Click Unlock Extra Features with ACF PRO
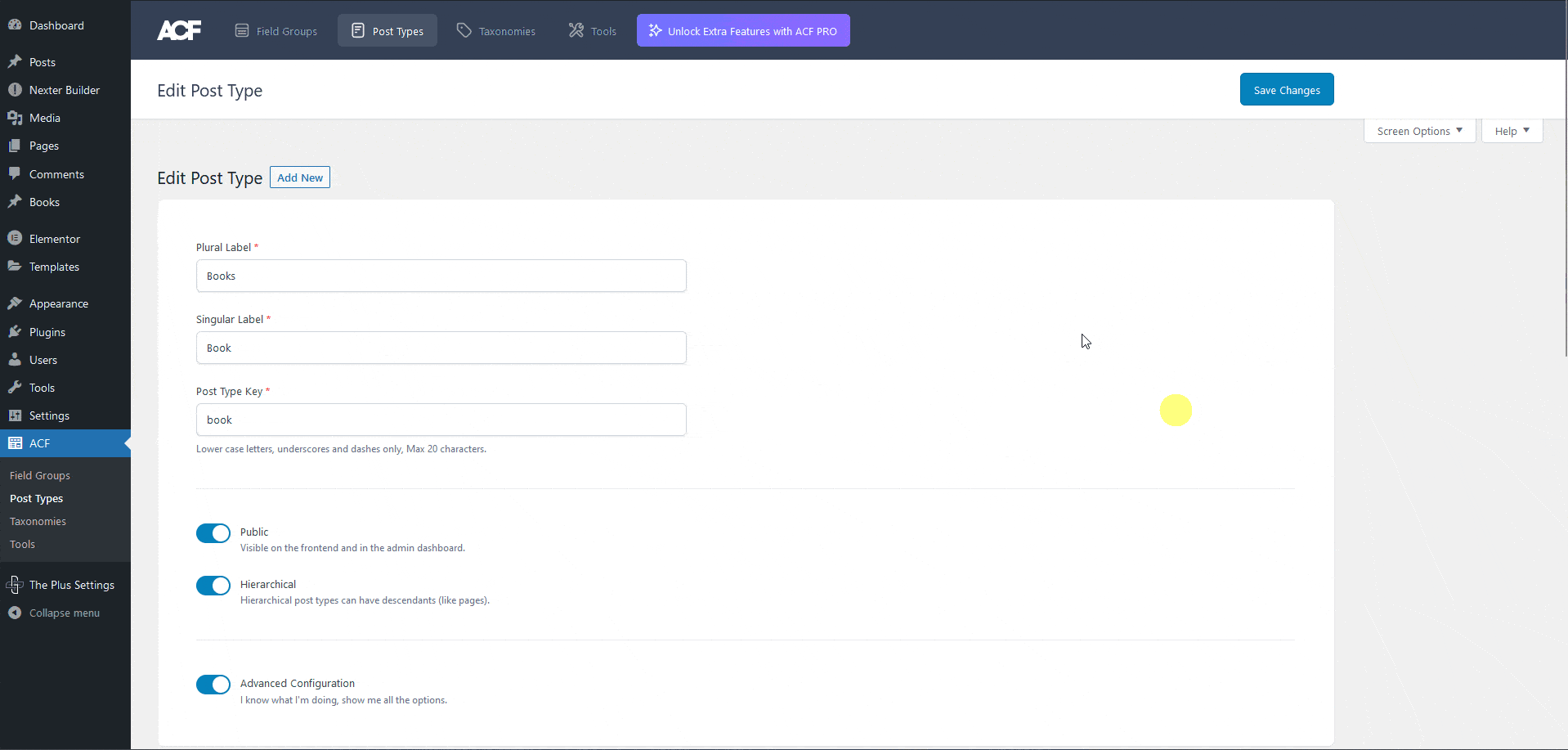 742,30
